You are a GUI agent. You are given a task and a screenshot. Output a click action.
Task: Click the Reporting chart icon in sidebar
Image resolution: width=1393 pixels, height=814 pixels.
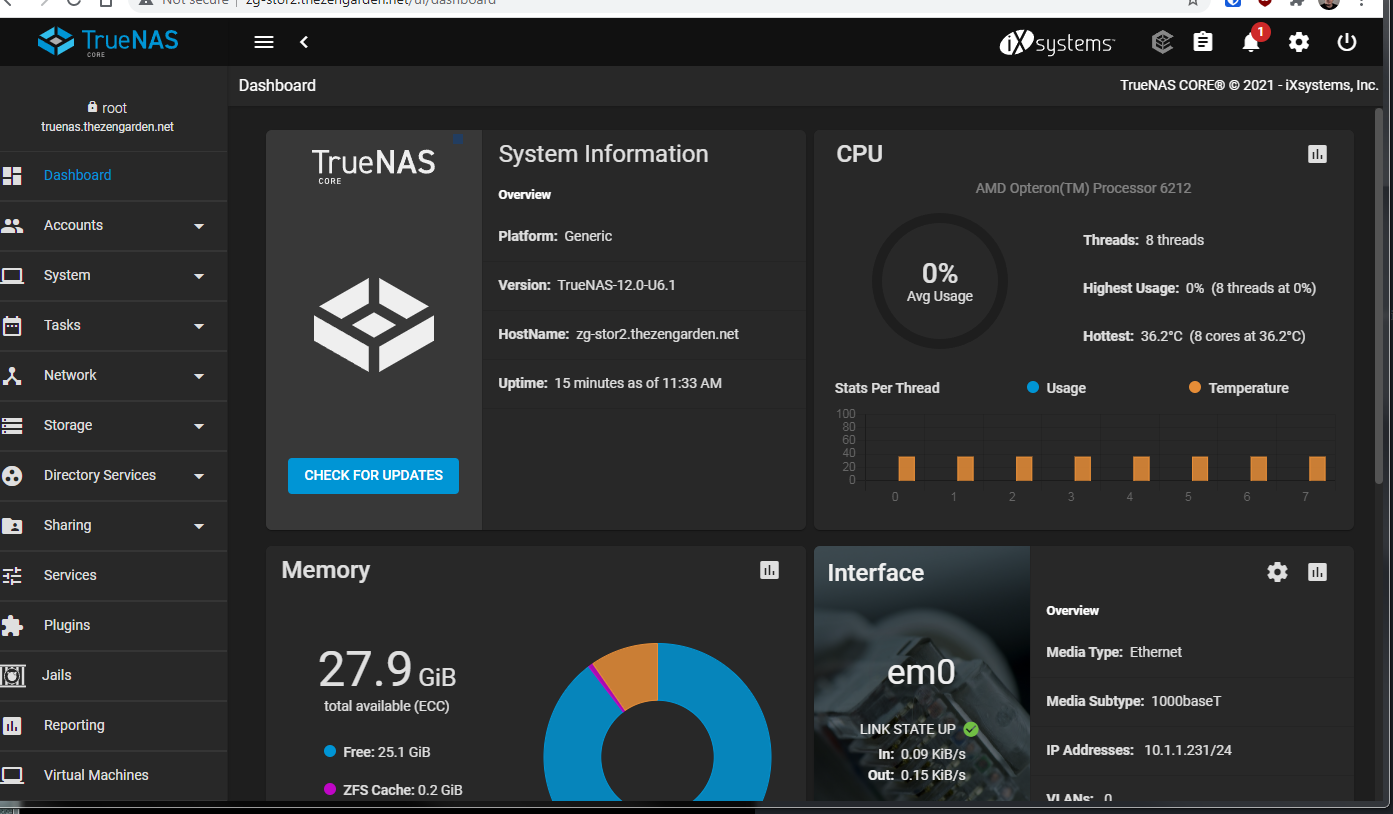tap(12, 726)
